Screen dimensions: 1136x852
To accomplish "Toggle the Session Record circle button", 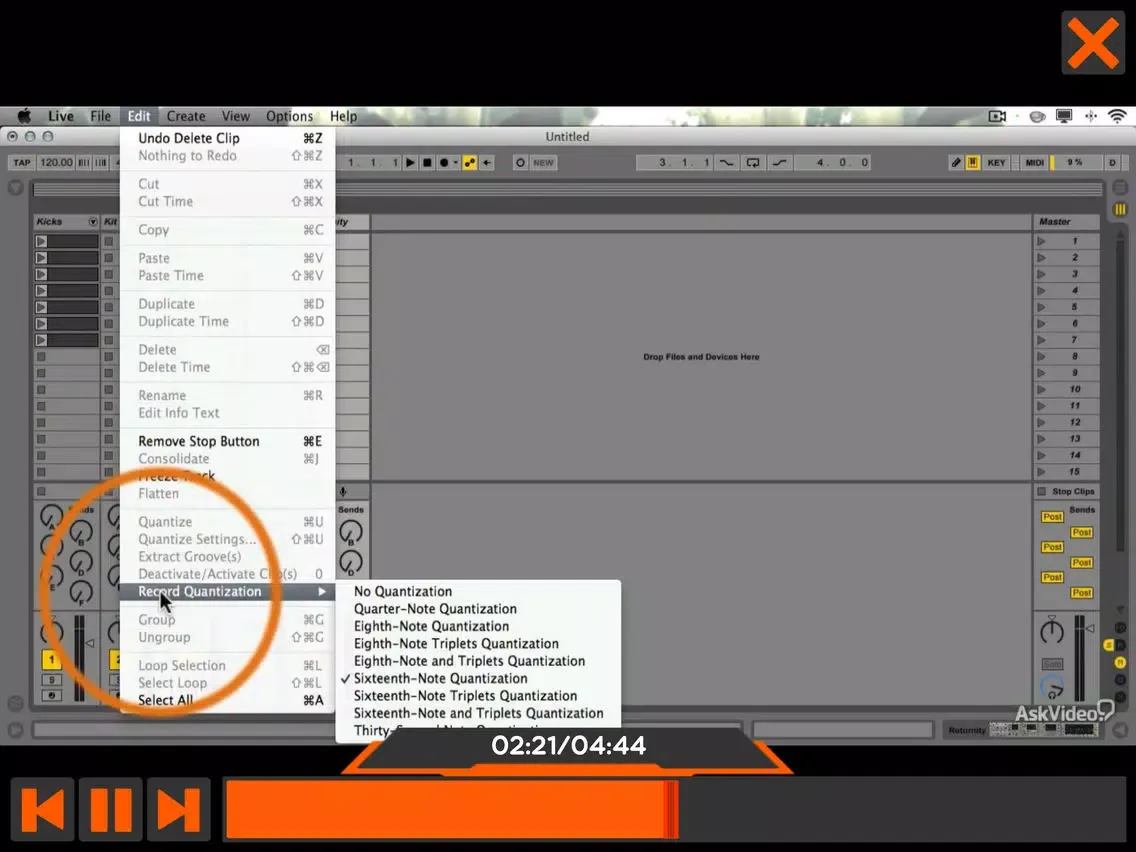I will coord(520,162).
